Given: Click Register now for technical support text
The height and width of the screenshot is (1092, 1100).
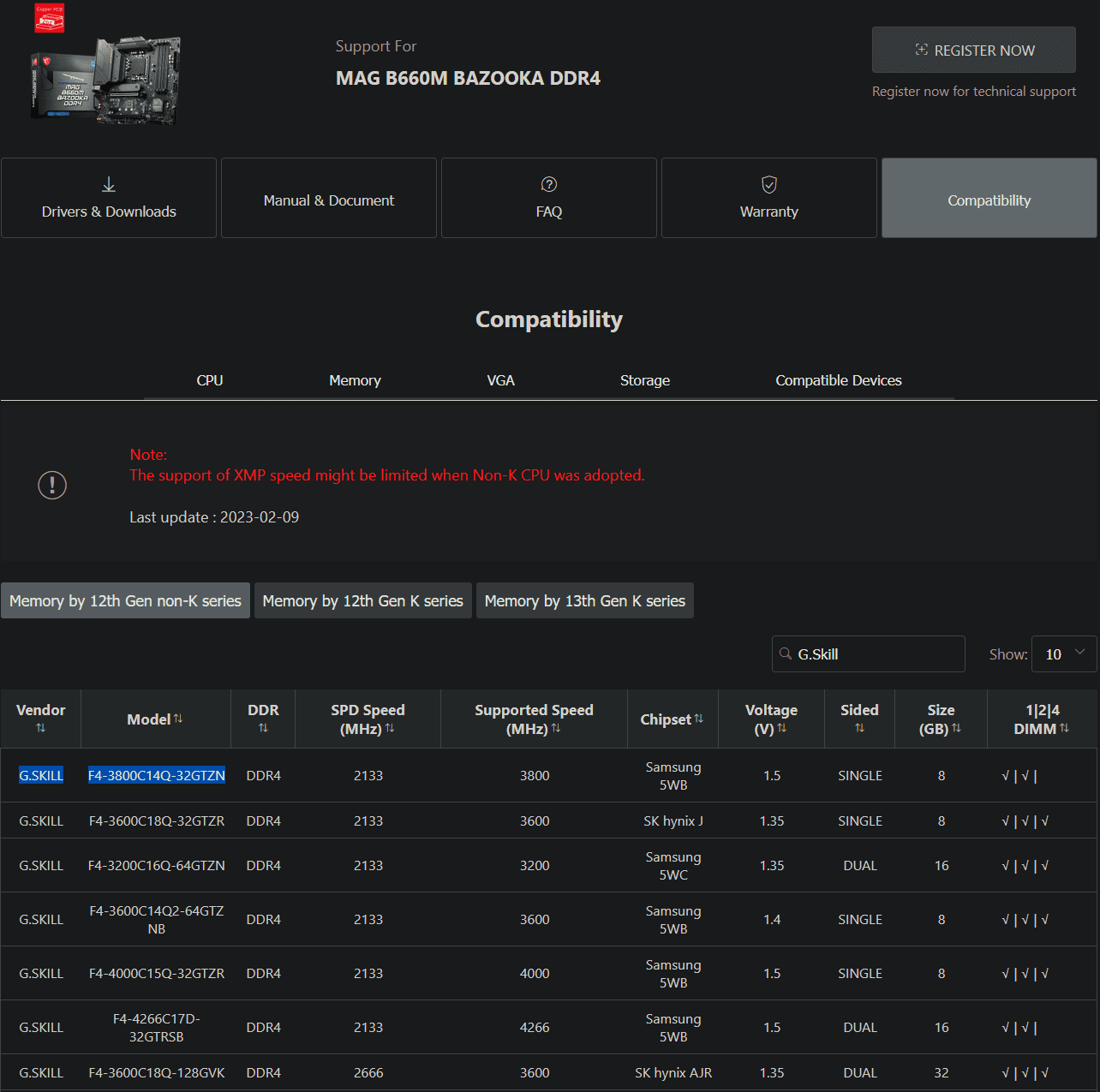Looking at the screenshot, I should 974,91.
